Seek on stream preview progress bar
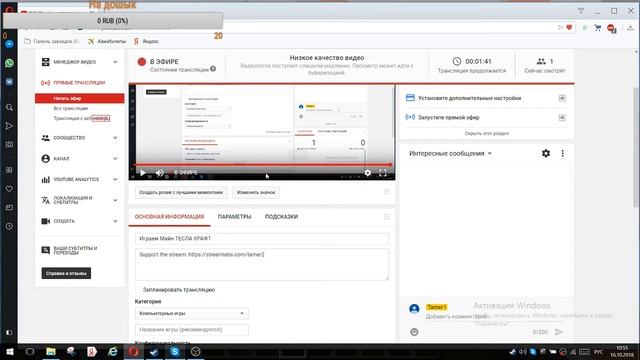 [x=262, y=164]
